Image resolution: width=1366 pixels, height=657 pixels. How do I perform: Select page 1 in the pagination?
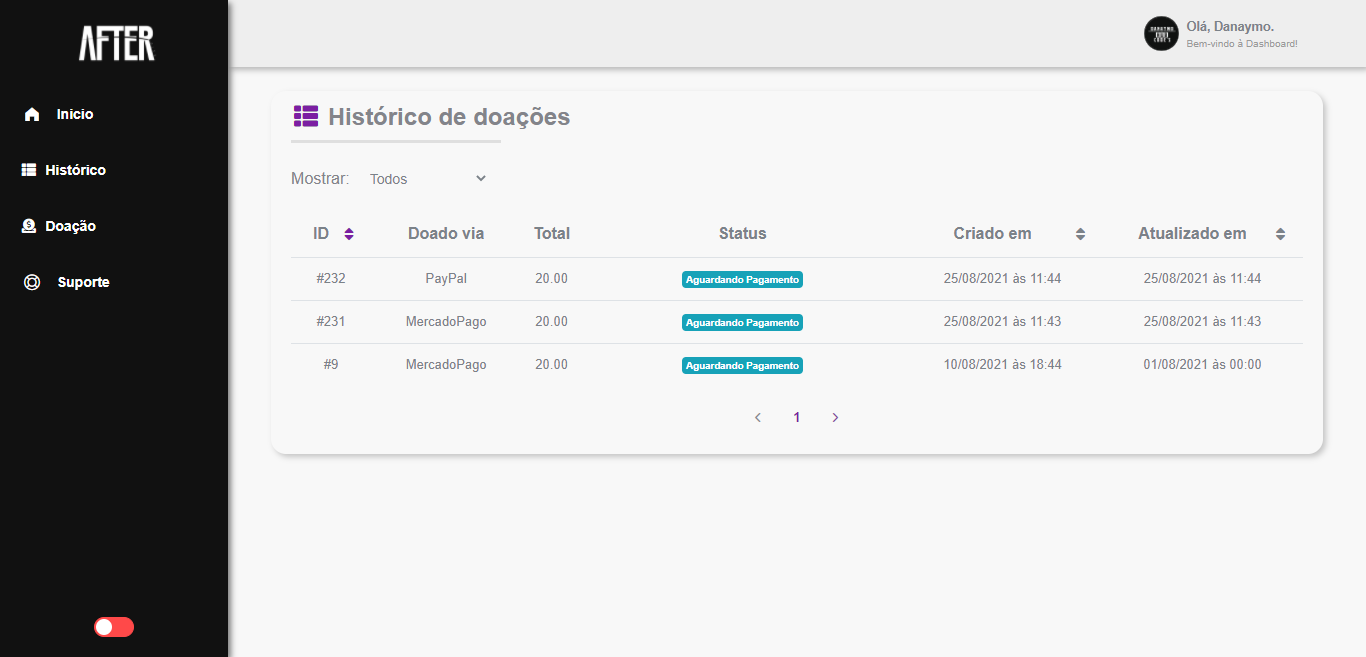(x=796, y=417)
